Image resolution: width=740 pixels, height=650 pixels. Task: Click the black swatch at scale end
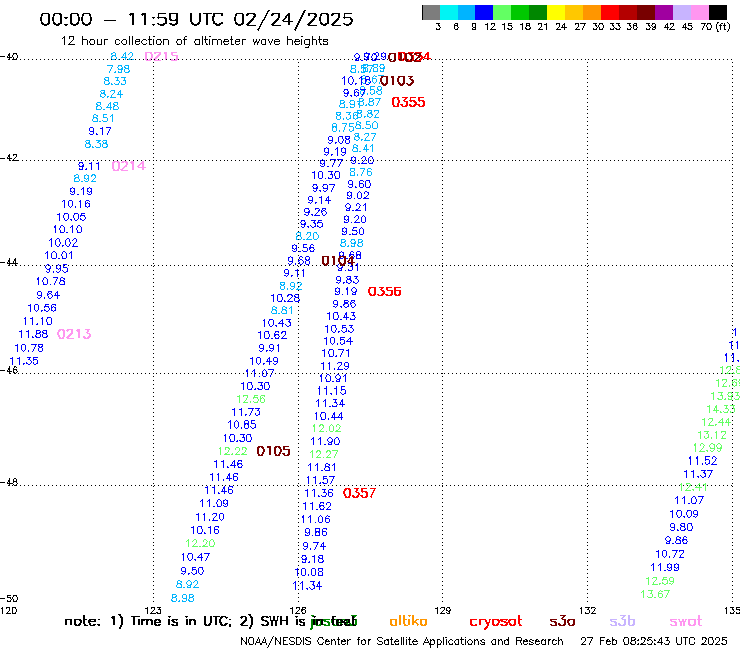point(718,12)
